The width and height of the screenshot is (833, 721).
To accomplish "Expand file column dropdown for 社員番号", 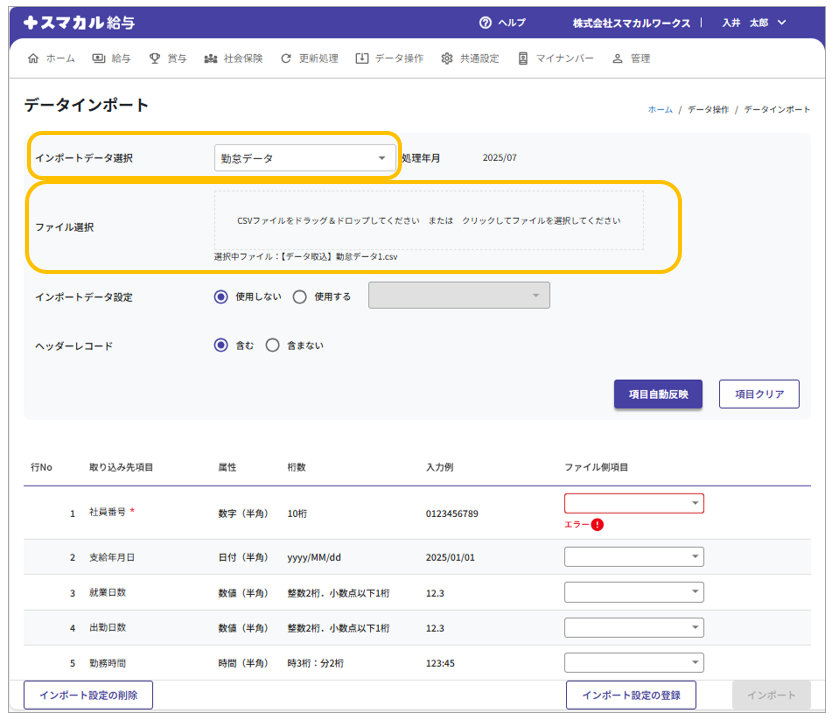I will pyautogui.click(x=634, y=503).
